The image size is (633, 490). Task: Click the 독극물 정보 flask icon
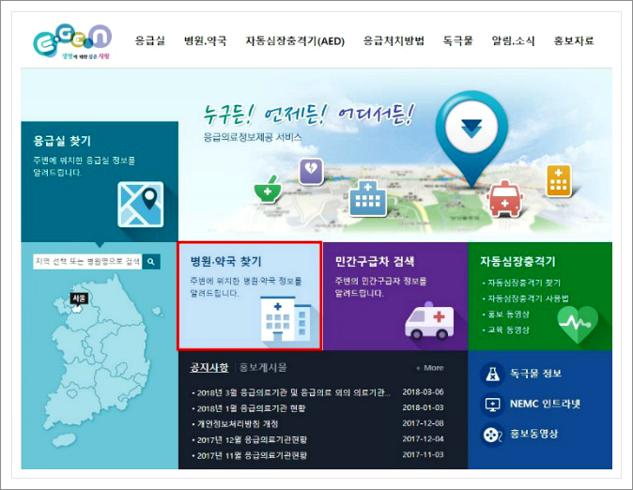(x=493, y=374)
